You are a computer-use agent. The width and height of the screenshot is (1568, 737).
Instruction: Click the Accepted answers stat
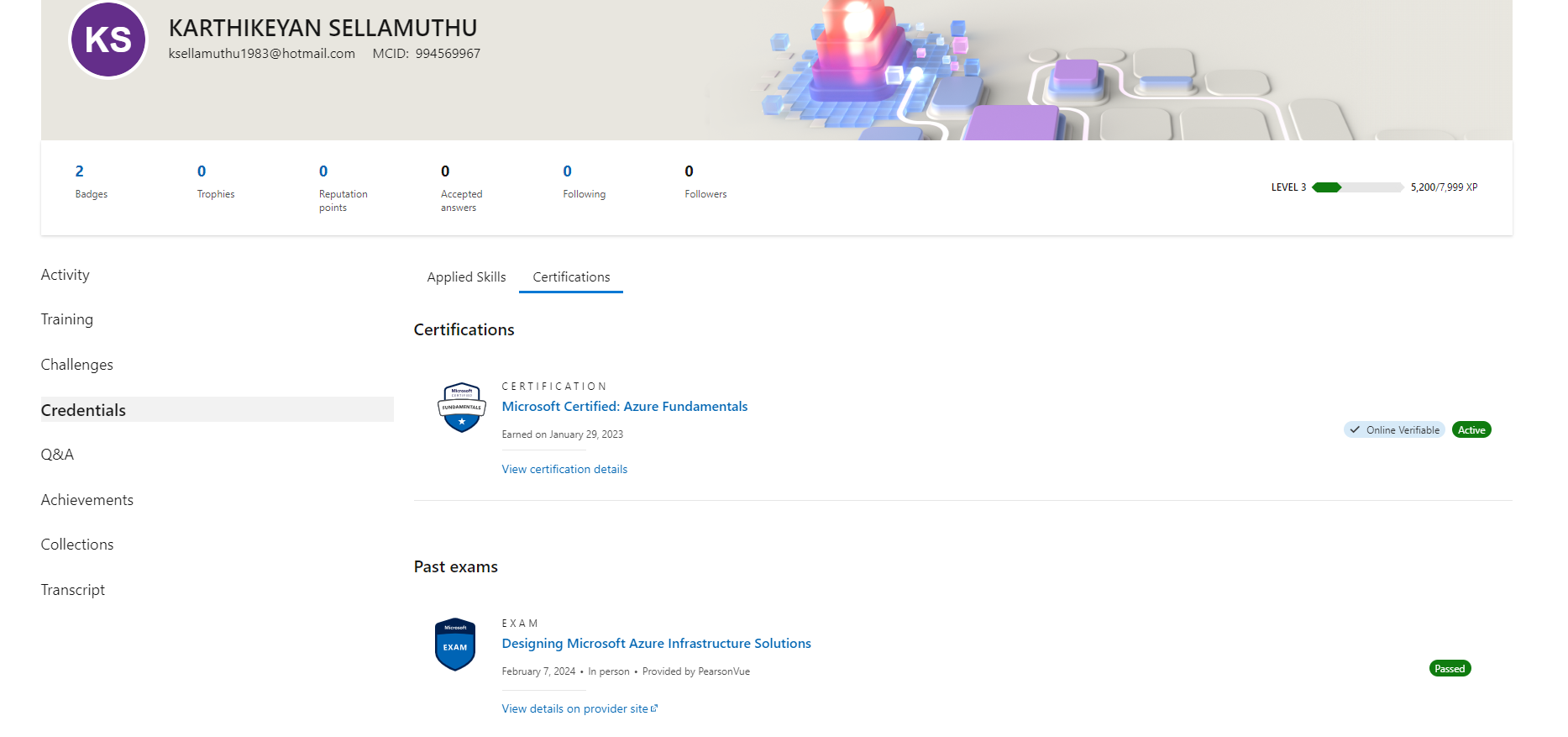tap(461, 187)
